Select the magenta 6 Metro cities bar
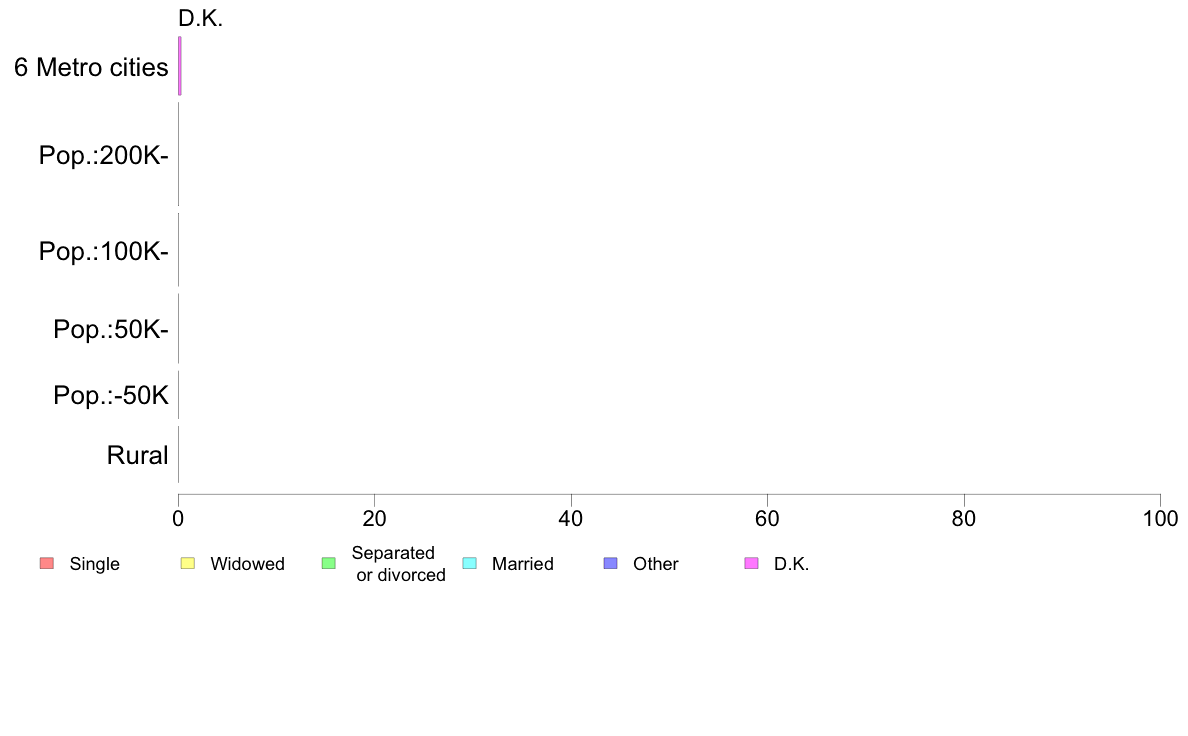The image size is (1188, 736). [180, 66]
